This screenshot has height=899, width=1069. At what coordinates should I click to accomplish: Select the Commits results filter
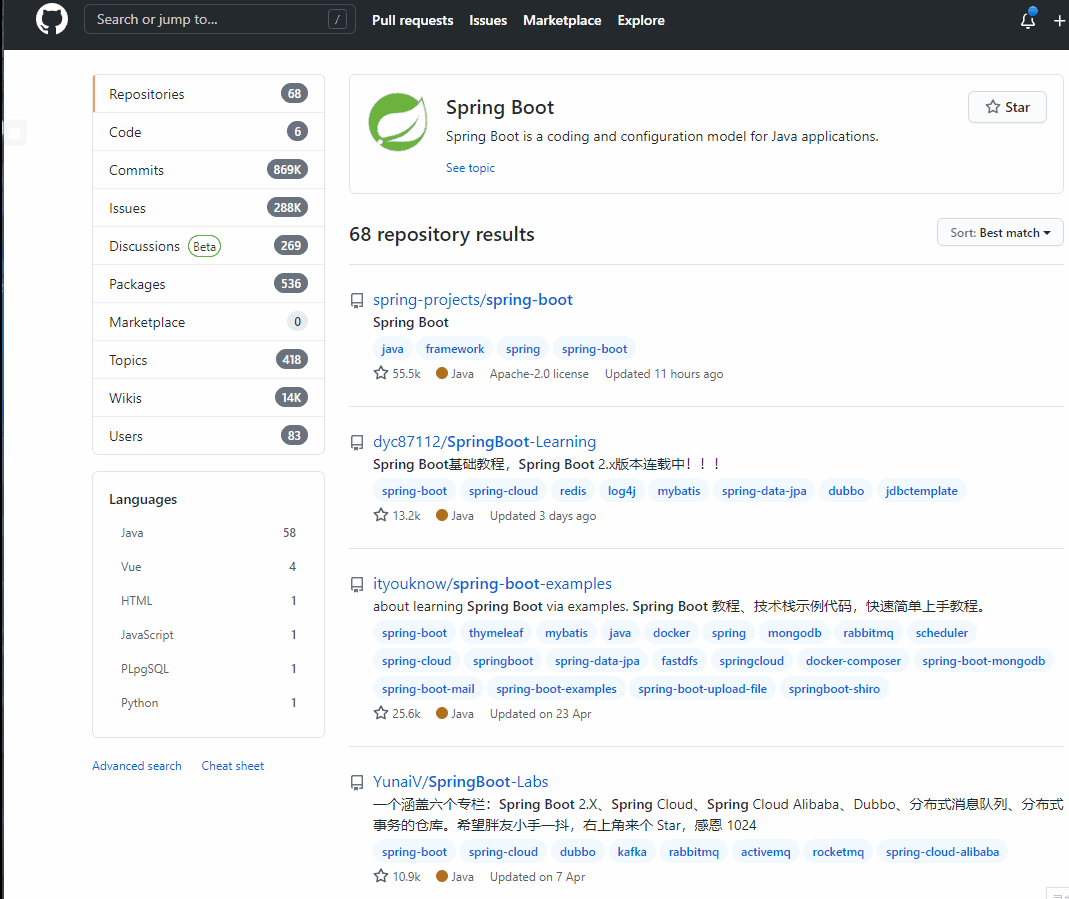tap(209, 170)
